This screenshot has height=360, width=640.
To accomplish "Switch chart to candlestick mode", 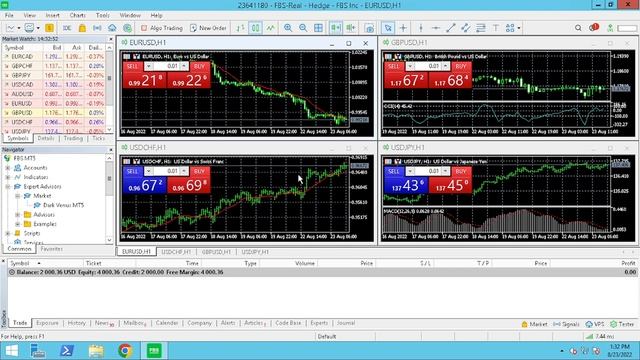I will [x=256, y=28].
